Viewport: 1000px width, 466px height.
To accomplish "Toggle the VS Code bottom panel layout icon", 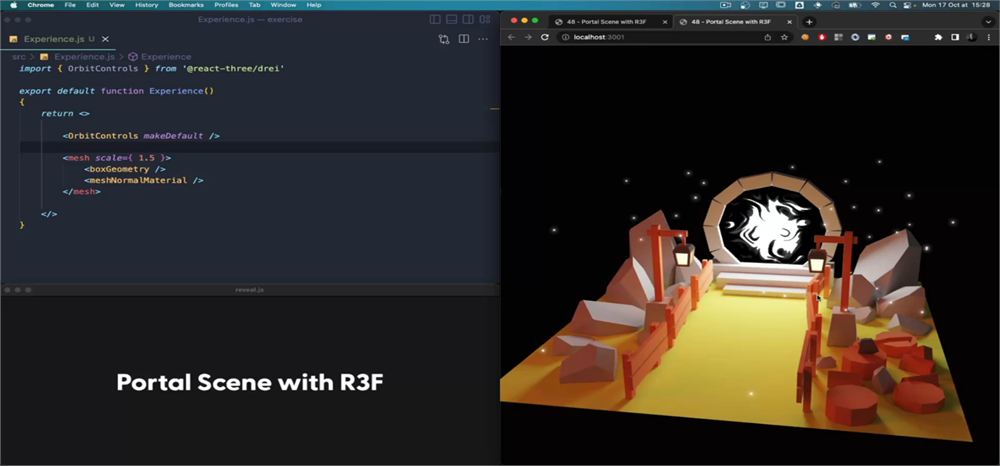I will [x=452, y=20].
